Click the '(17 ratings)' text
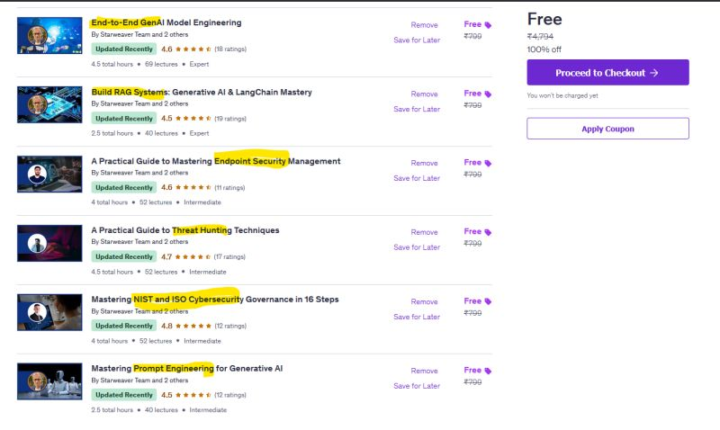The image size is (720, 430). click(x=230, y=257)
